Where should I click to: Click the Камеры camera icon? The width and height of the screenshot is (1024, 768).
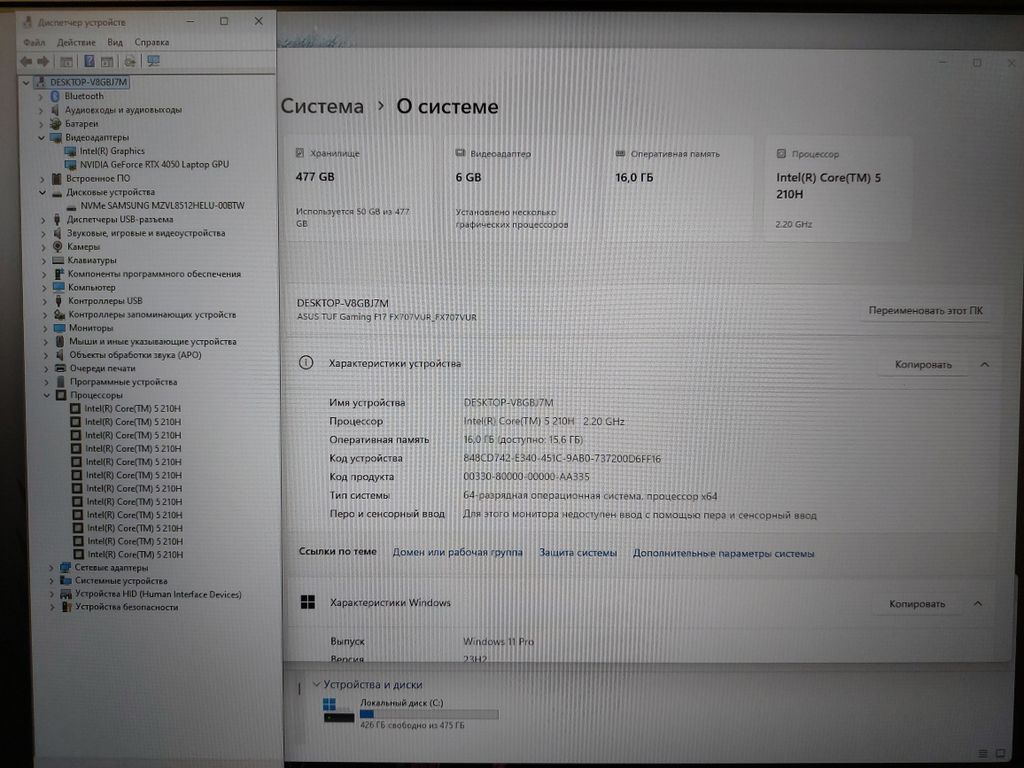(58, 246)
